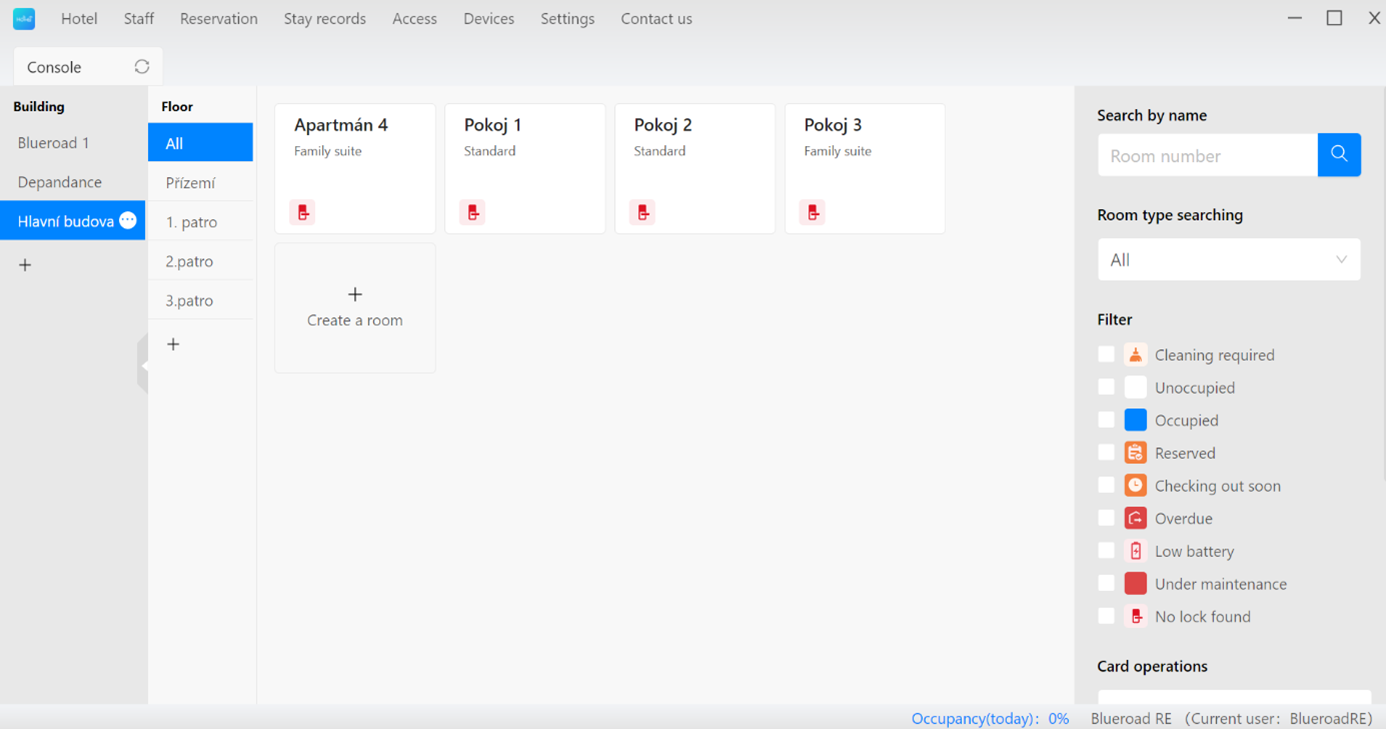The height and width of the screenshot is (729, 1386).
Task: Select the Depandance building
Action: point(60,182)
